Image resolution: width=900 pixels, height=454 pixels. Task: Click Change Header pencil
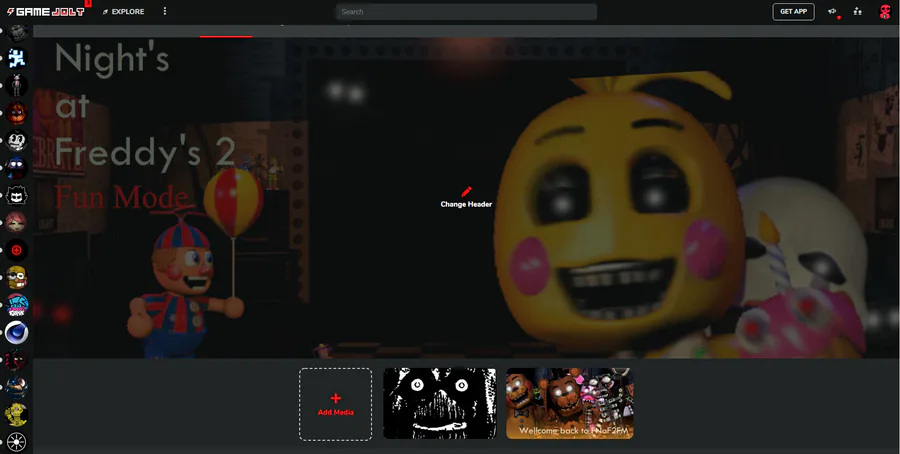[466, 197]
